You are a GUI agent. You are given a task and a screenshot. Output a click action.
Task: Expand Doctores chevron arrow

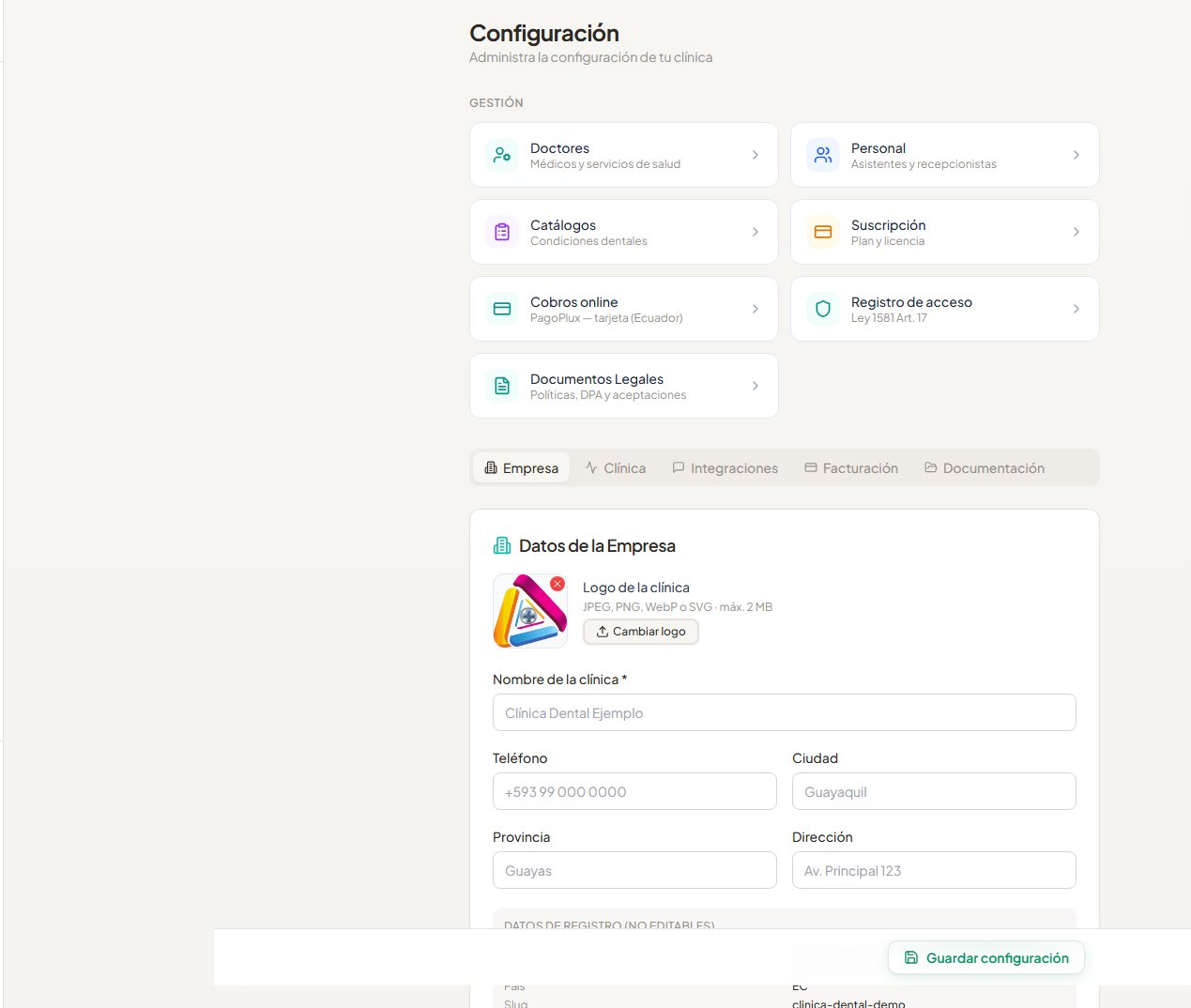point(756,155)
